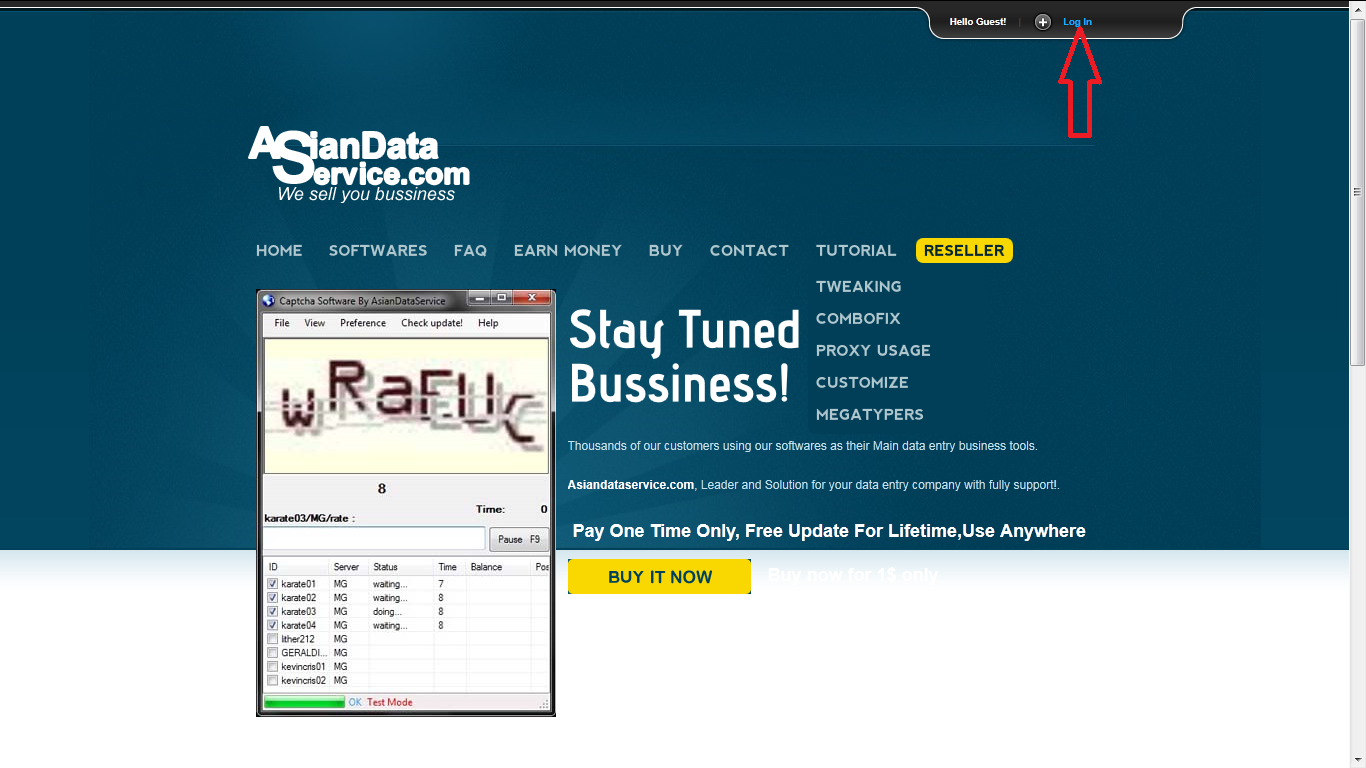
Task: Open the Preference menu in Captcha Software
Action: point(363,323)
